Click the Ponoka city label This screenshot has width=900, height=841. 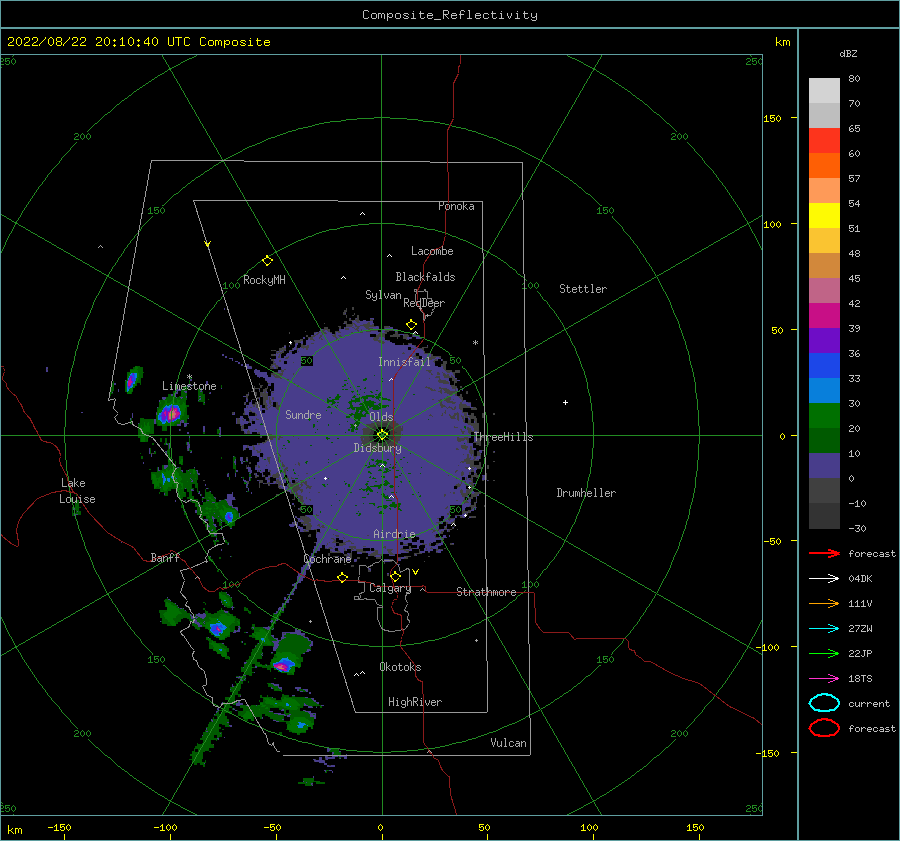click(x=456, y=206)
